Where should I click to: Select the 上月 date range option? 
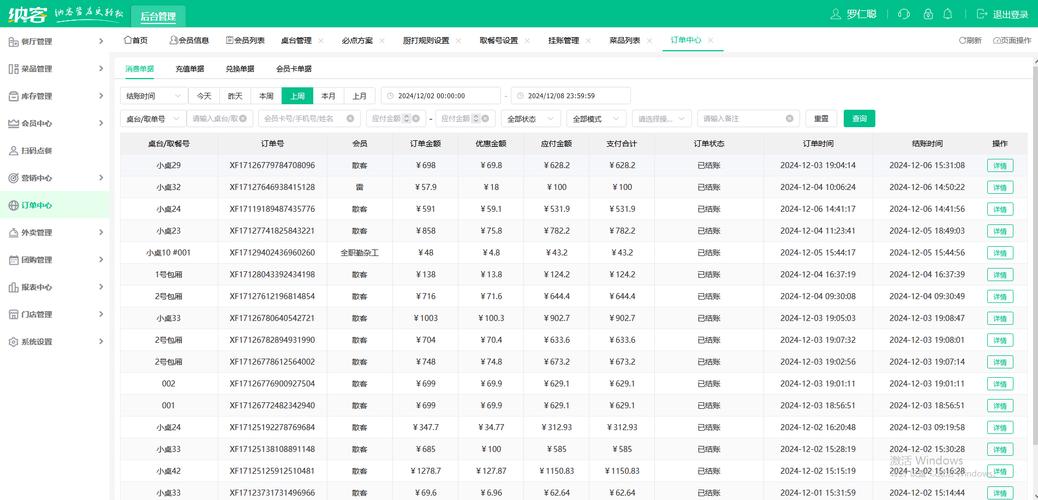(359, 96)
